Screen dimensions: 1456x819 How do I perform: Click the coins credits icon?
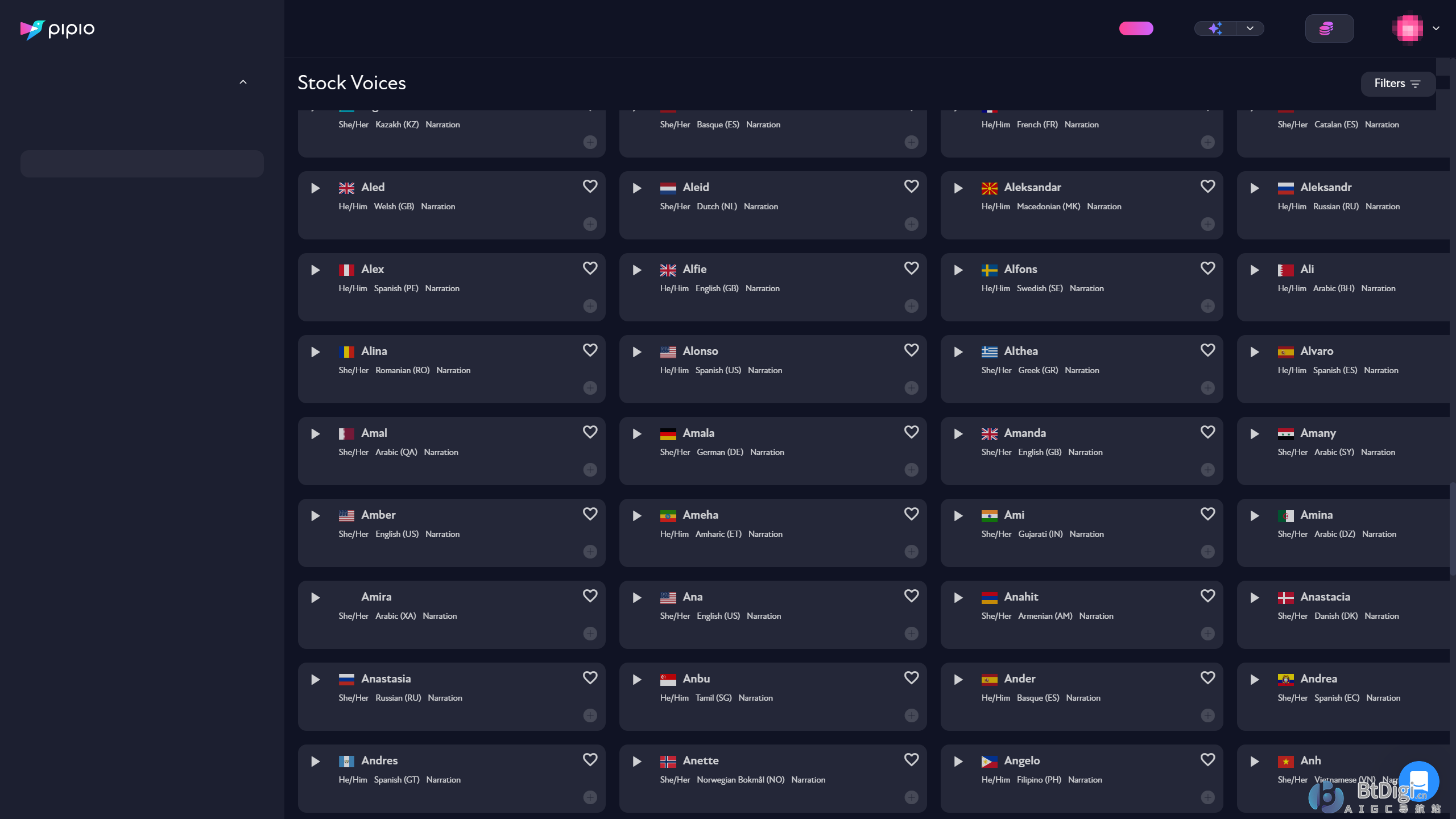pos(1329,28)
